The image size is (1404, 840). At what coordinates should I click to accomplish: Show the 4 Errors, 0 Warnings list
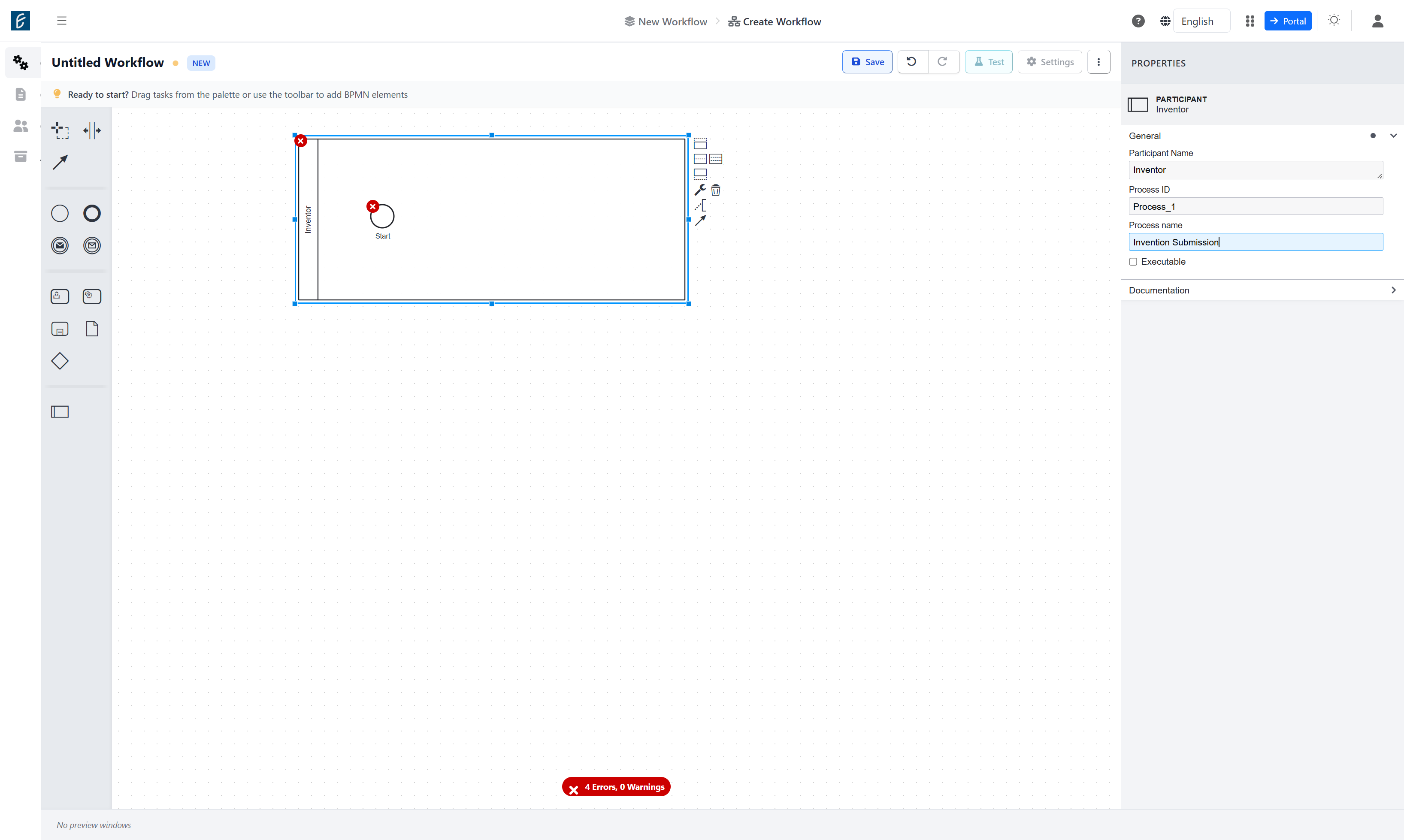(x=616, y=787)
